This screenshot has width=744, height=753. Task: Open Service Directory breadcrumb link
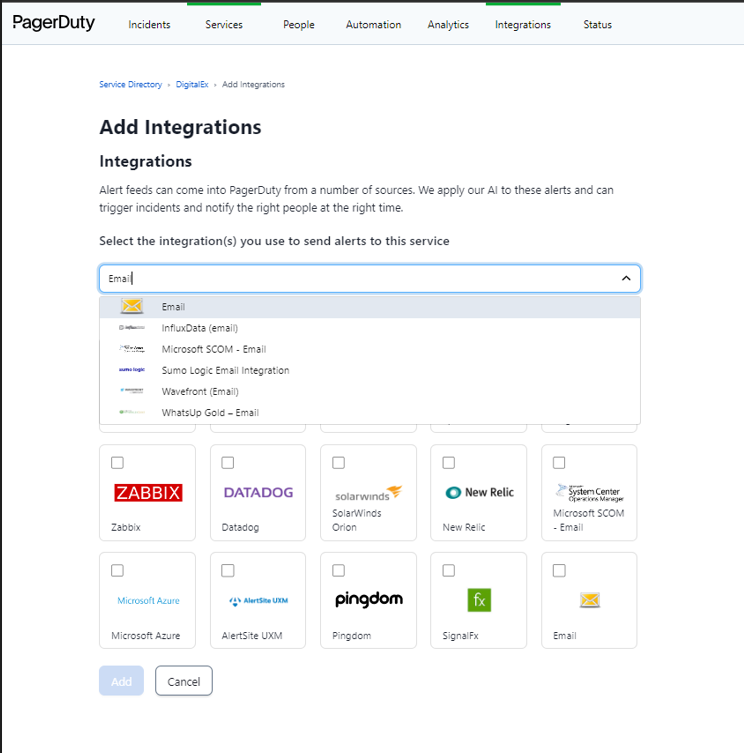(130, 85)
